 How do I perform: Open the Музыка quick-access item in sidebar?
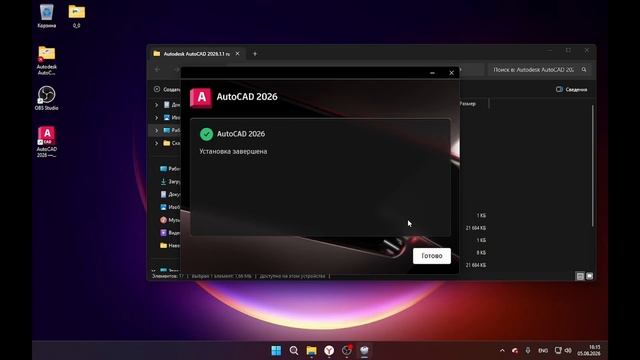170,220
